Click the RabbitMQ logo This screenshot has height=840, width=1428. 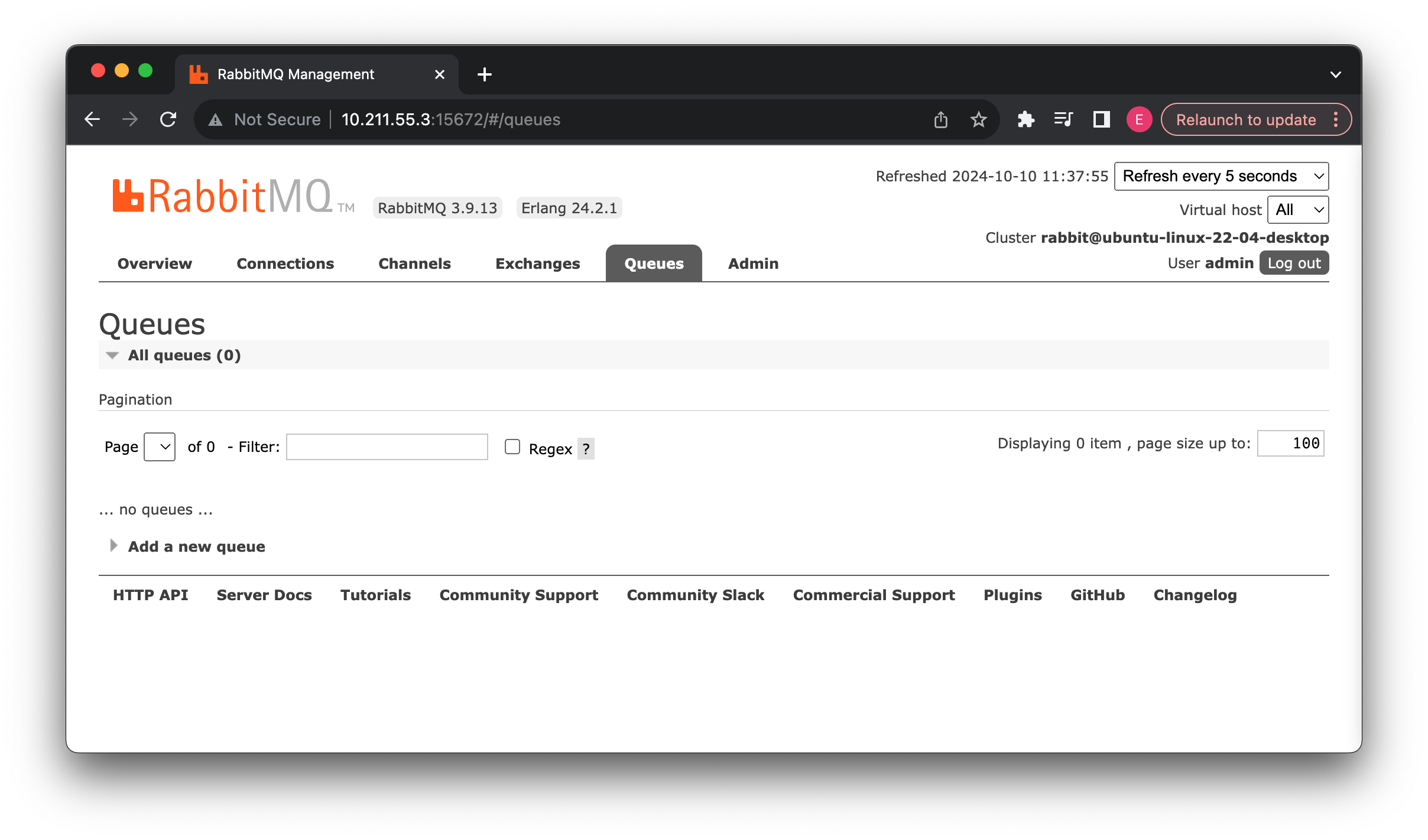(231, 195)
